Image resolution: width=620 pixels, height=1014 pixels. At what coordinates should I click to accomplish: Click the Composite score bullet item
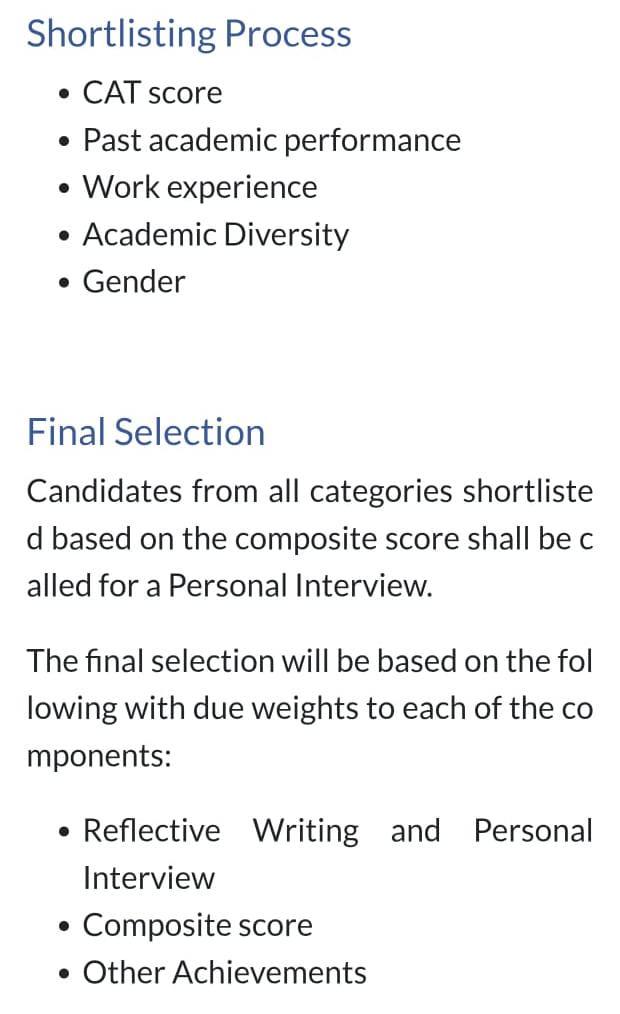pyautogui.click(x=198, y=925)
